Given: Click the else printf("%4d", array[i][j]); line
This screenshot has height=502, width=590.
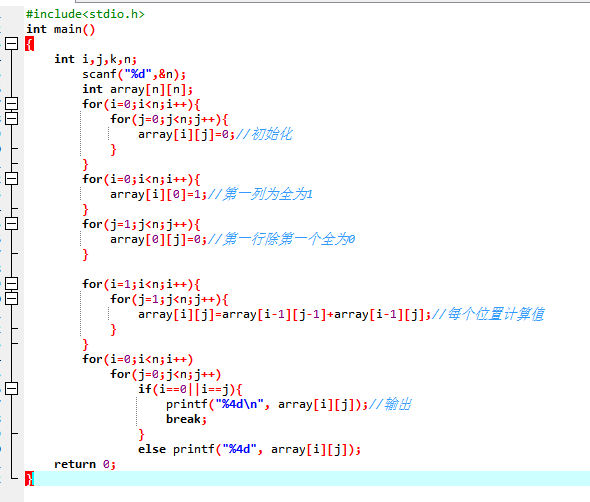Looking at the screenshot, I should coord(249,449).
